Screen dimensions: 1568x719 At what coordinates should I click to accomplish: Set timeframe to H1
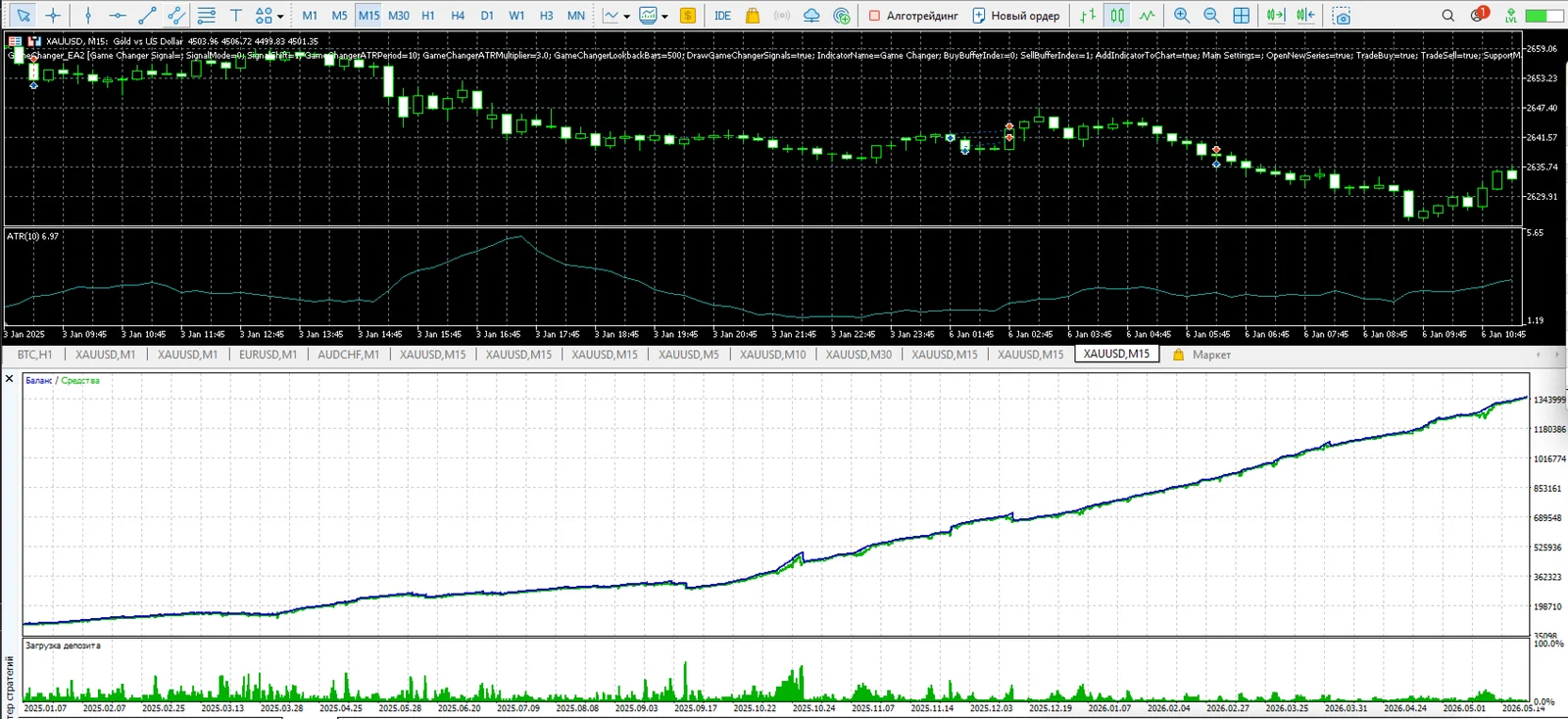[x=428, y=16]
